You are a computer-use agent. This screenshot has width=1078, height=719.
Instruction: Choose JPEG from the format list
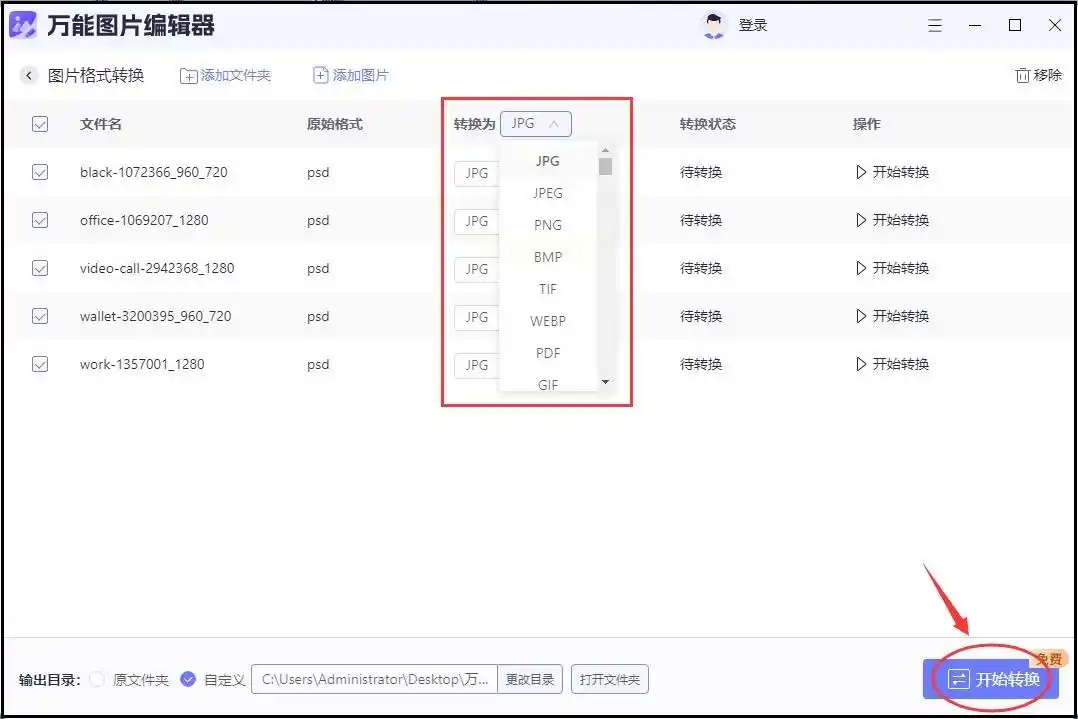coord(548,193)
